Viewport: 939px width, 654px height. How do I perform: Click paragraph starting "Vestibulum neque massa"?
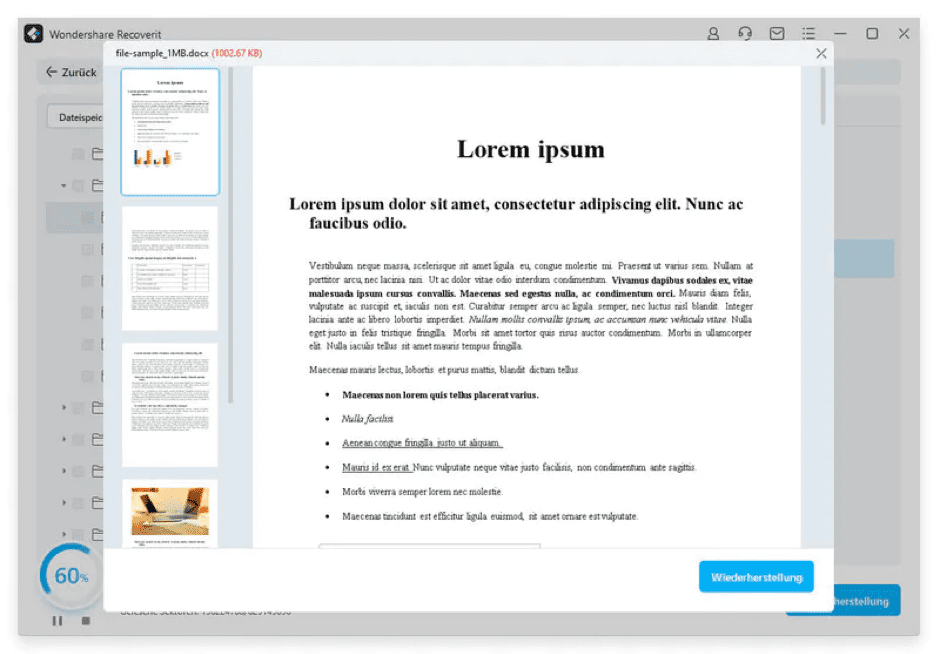[531, 305]
